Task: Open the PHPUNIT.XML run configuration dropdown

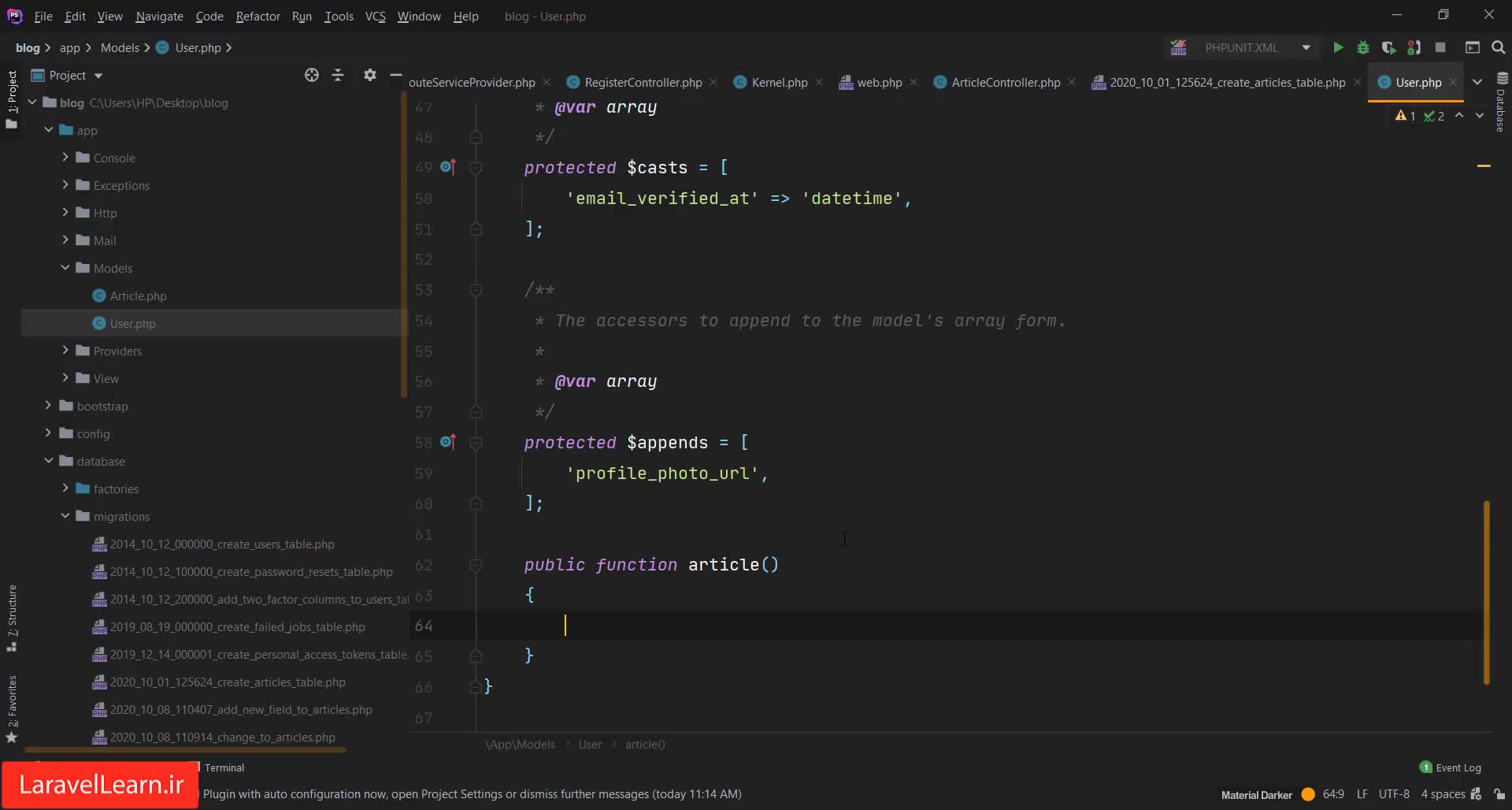Action: [x=1306, y=48]
